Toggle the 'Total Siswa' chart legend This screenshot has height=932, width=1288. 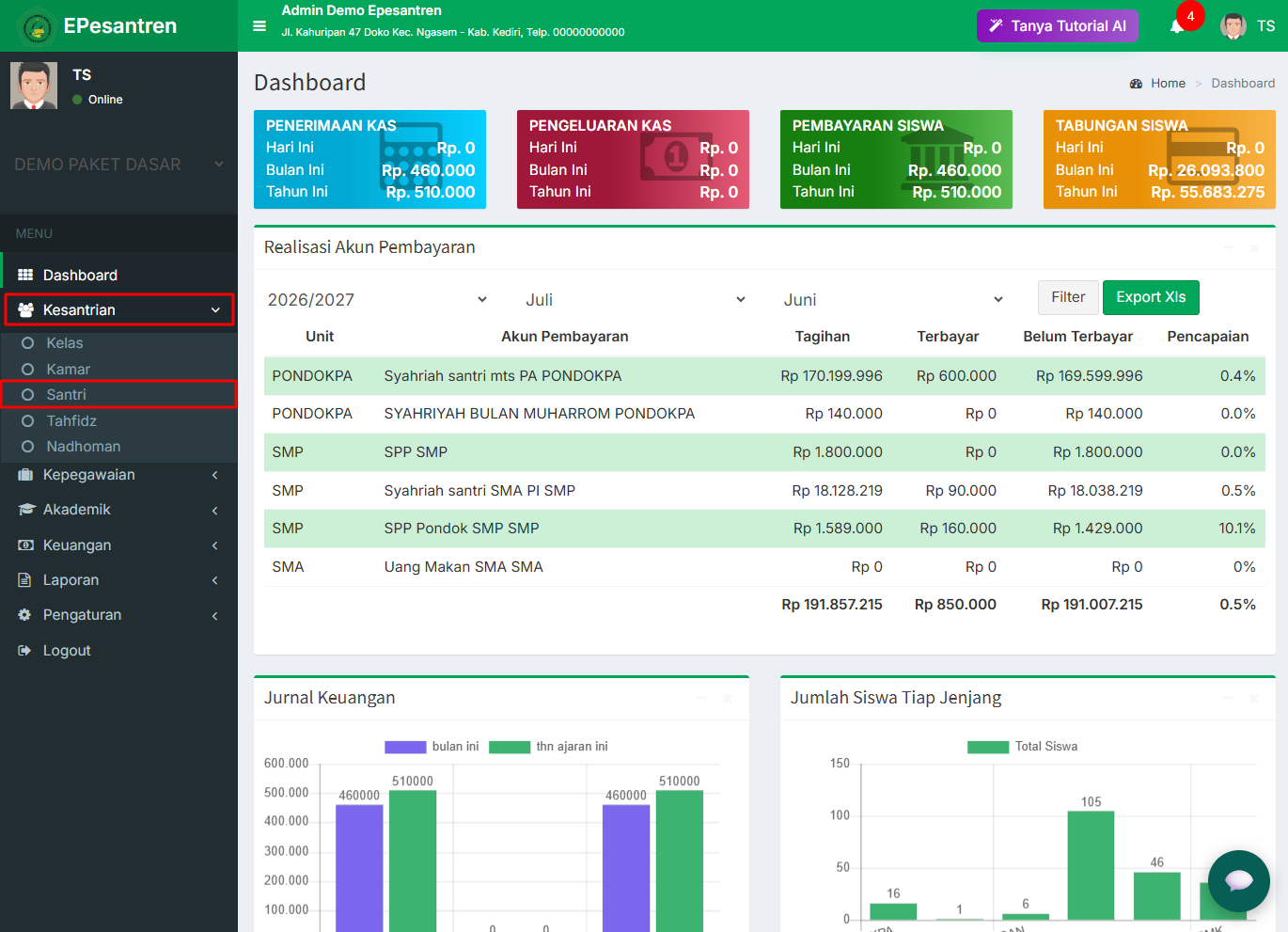(1023, 747)
